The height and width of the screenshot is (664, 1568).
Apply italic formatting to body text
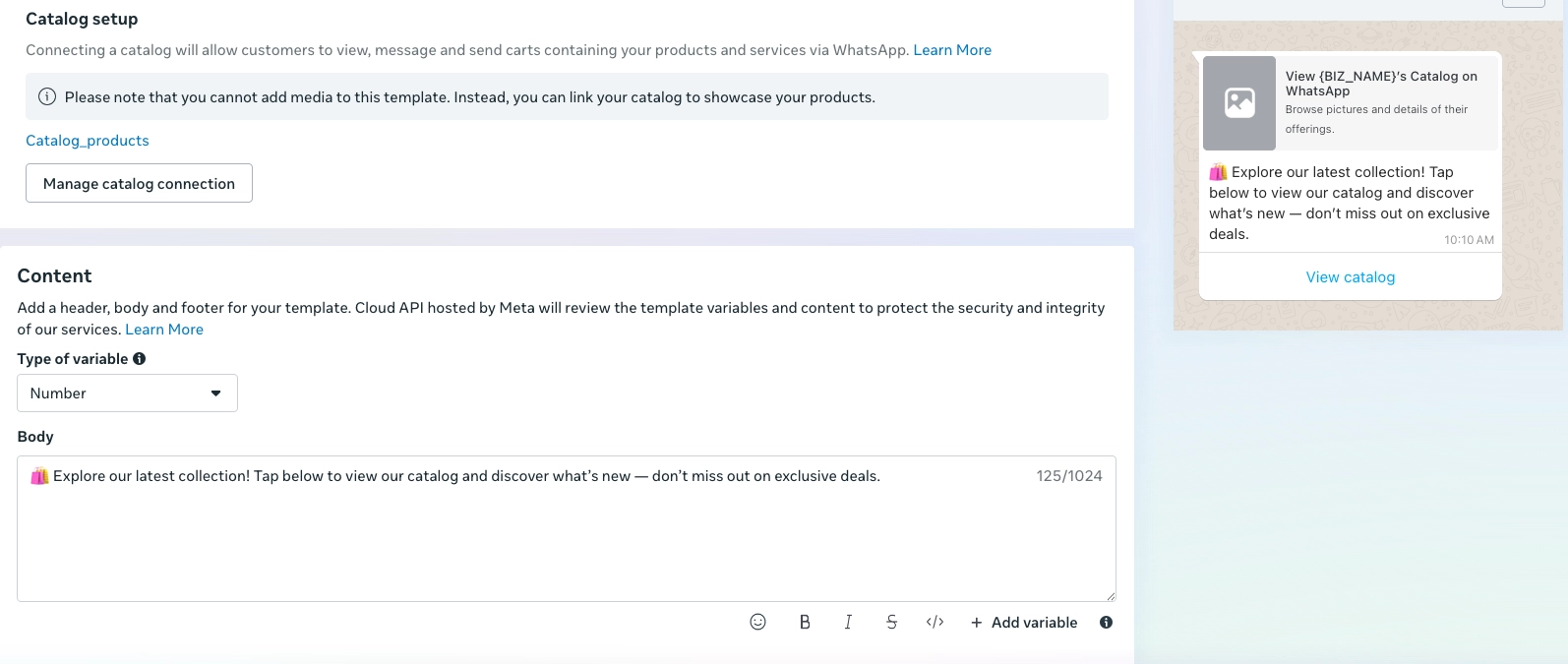848,622
